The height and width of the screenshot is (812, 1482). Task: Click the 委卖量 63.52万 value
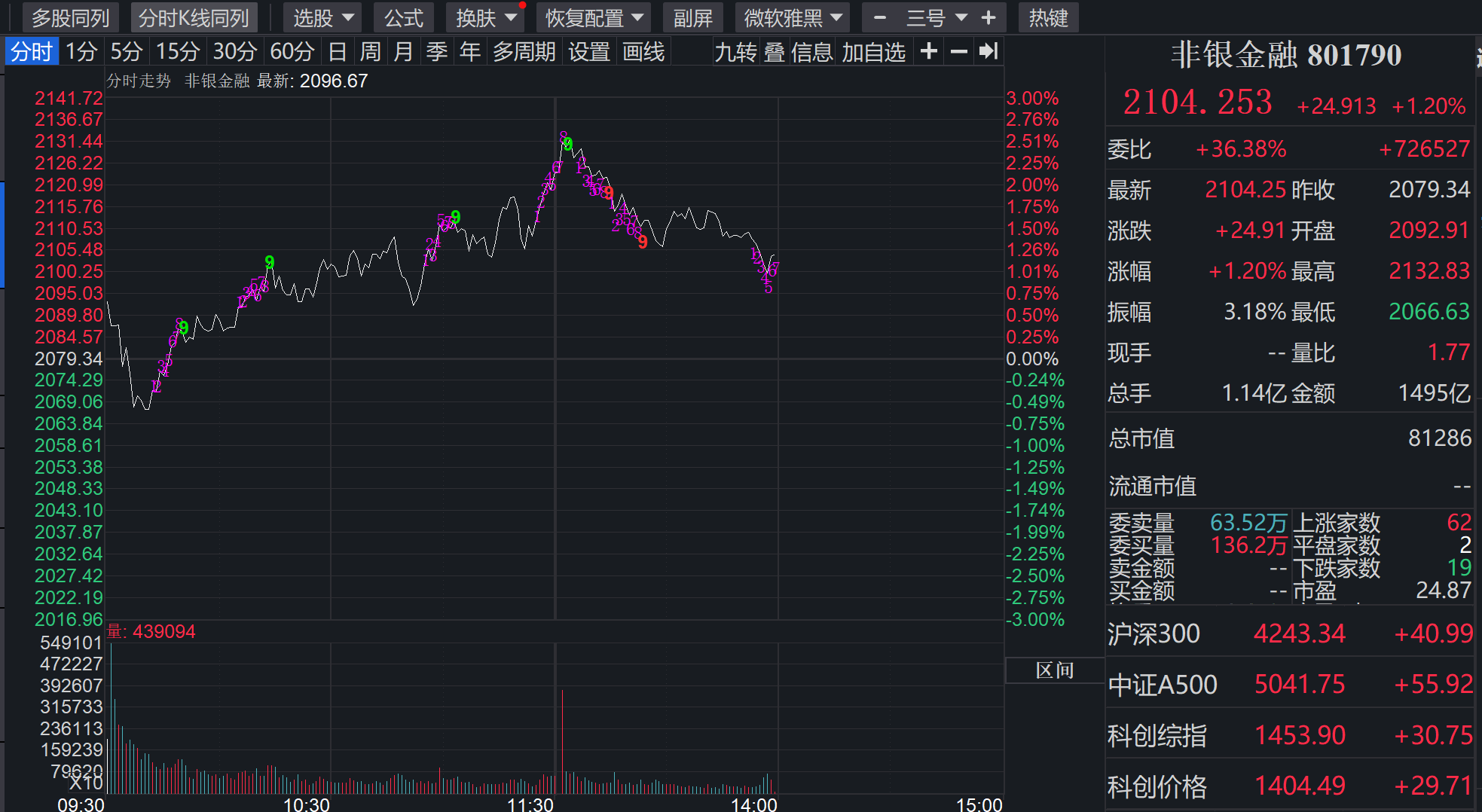1248,522
